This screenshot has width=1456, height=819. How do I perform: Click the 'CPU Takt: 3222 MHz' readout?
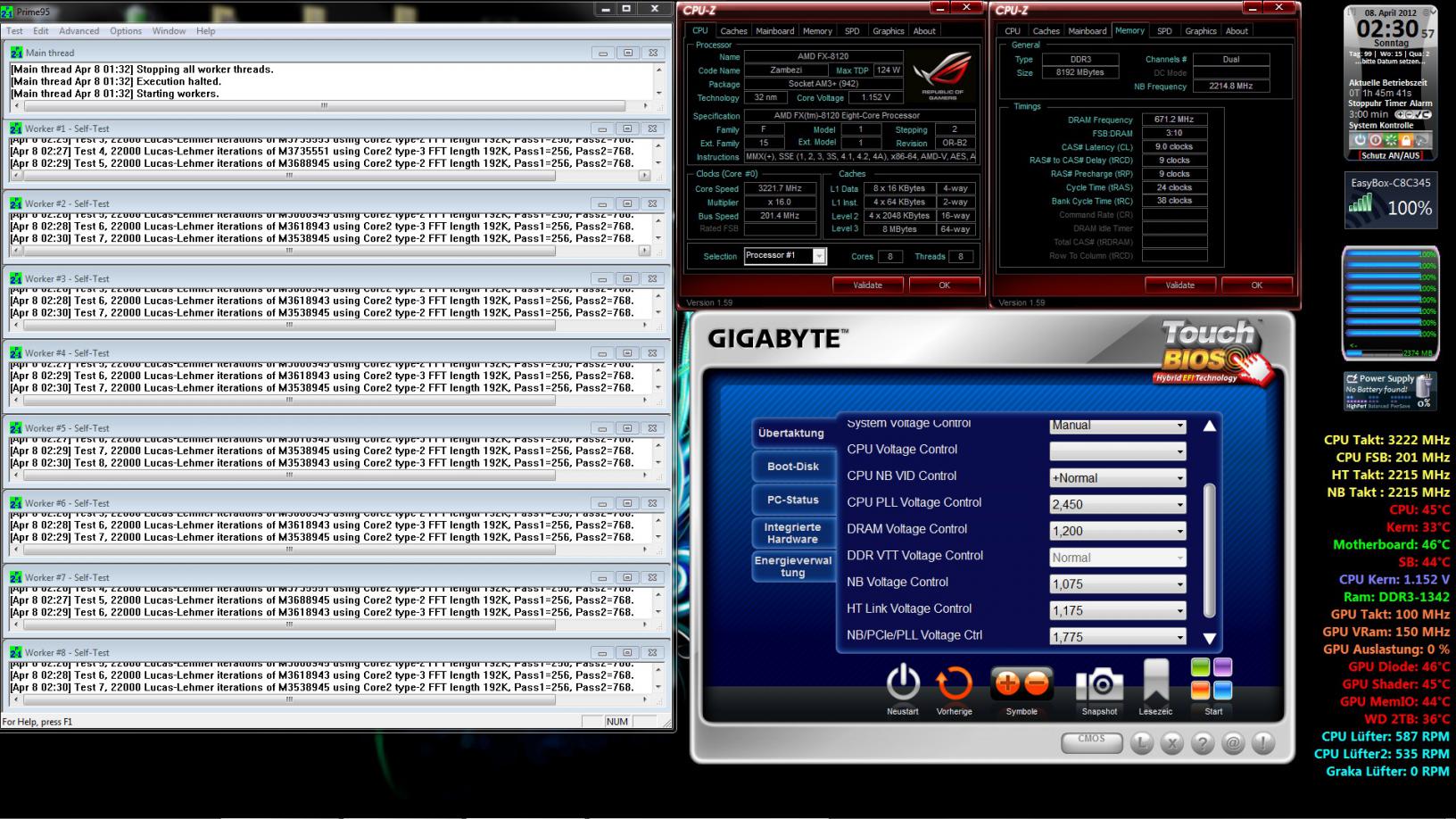click(1386, 440)
